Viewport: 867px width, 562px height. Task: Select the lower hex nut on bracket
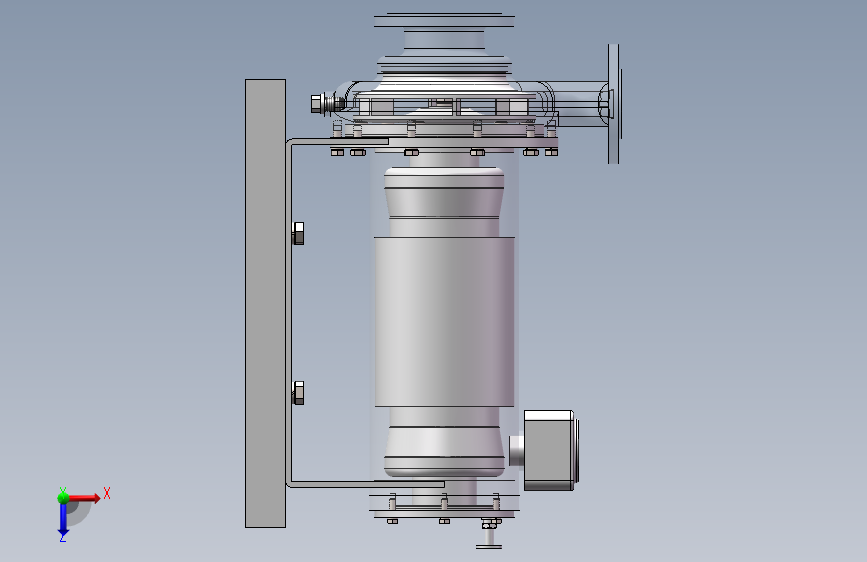tap(298, 393)
